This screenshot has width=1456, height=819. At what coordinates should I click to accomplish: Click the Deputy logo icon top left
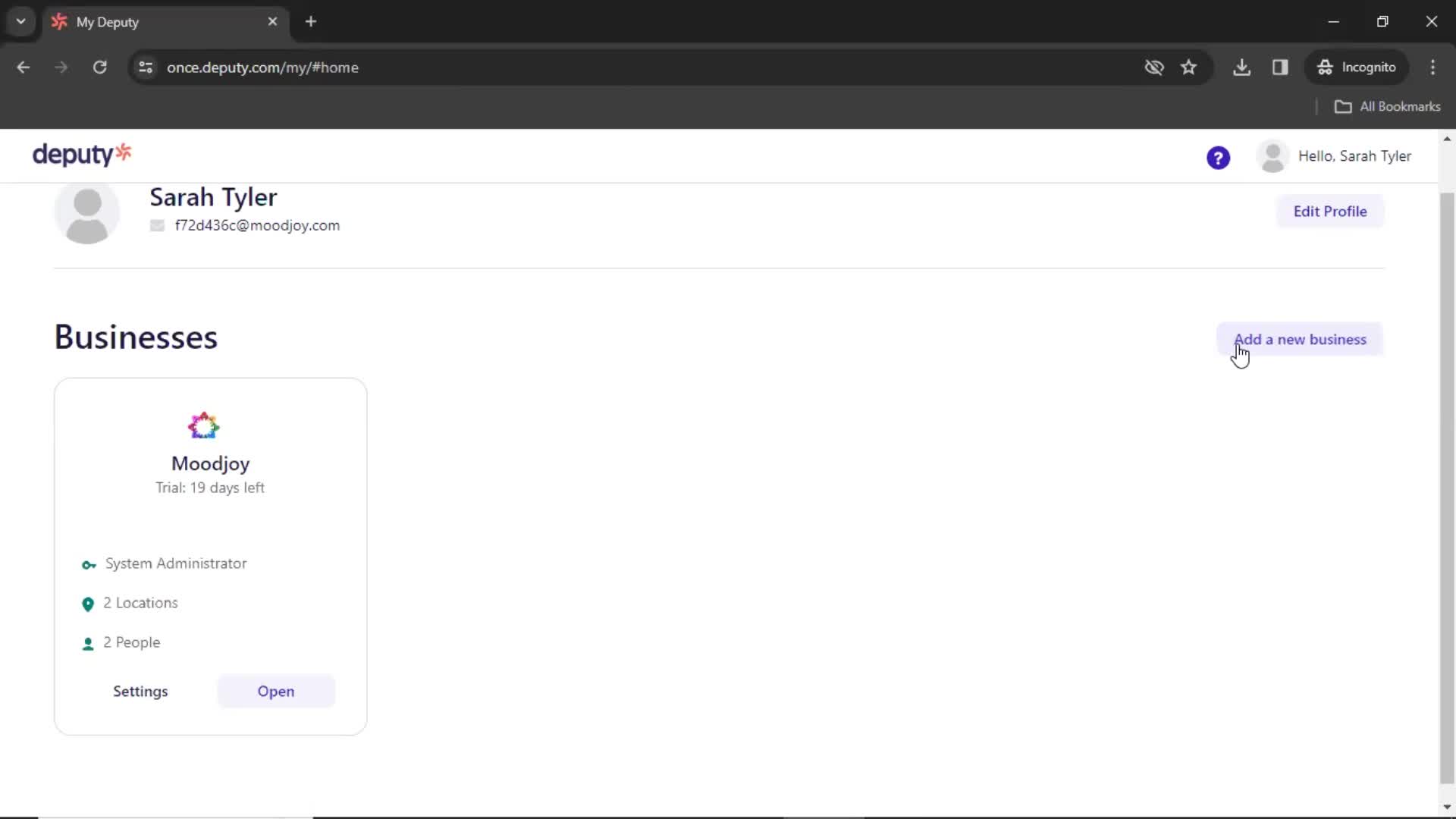[x=82, y=155]
